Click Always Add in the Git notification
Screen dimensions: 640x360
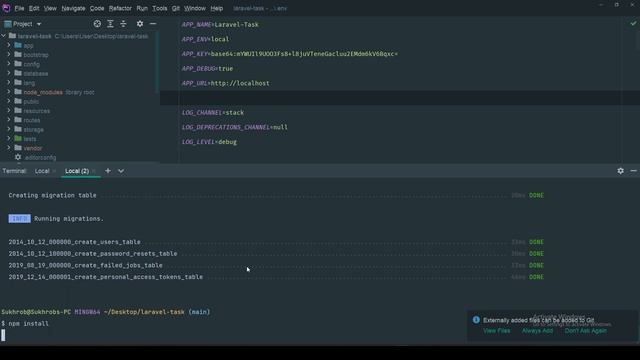[x=537, y=331]
